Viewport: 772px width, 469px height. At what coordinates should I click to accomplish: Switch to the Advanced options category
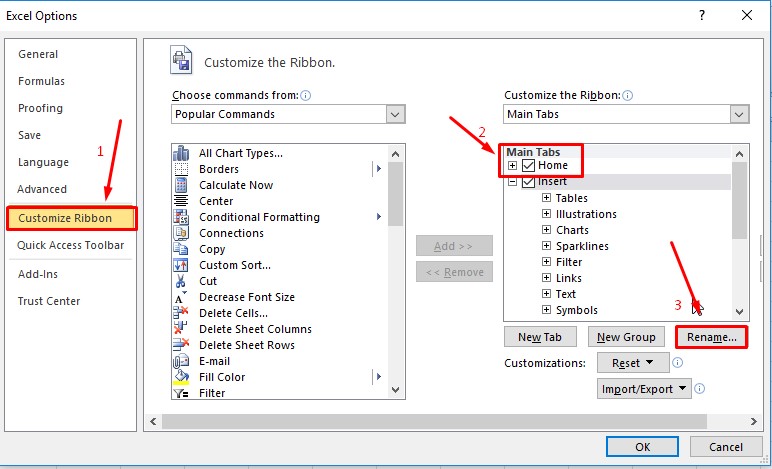tap(42, 189)
